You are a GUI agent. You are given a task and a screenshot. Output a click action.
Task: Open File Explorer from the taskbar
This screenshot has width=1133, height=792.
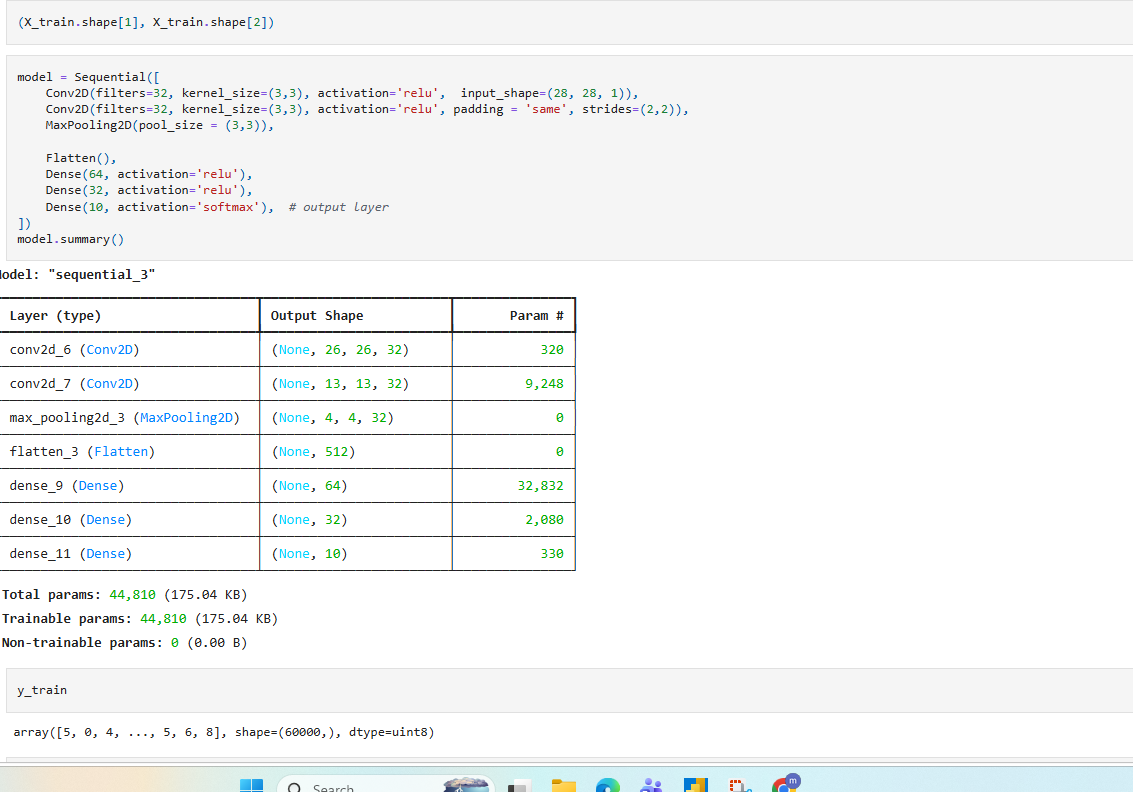coord(564,785)
